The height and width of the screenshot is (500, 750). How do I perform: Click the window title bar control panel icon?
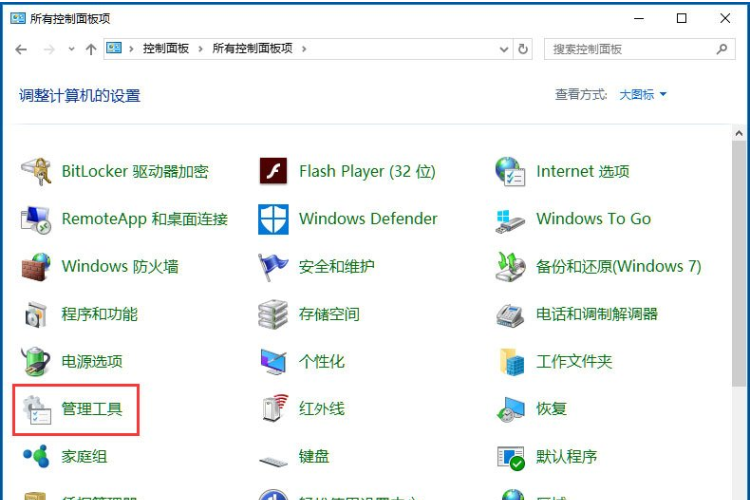18,18
